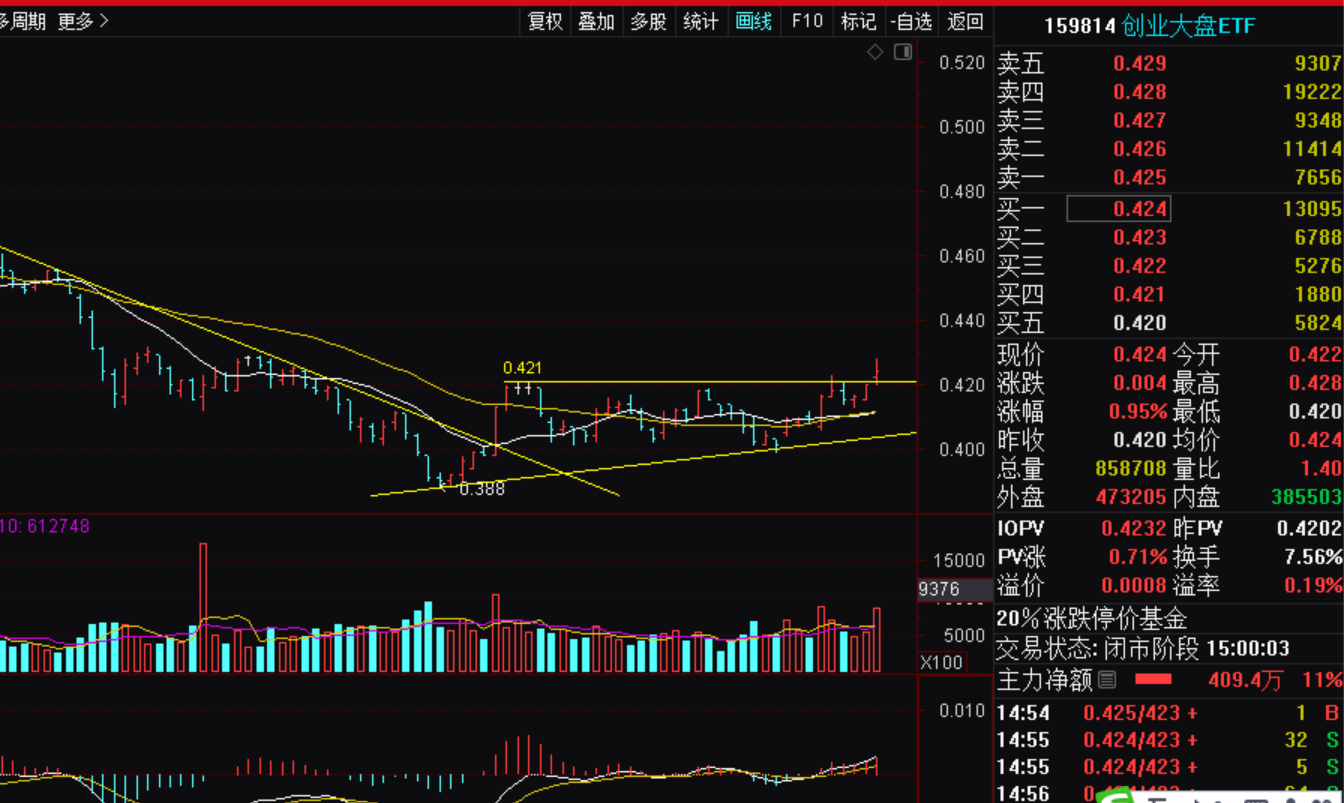Click the X100 volume unit label

tap(941, 662)
